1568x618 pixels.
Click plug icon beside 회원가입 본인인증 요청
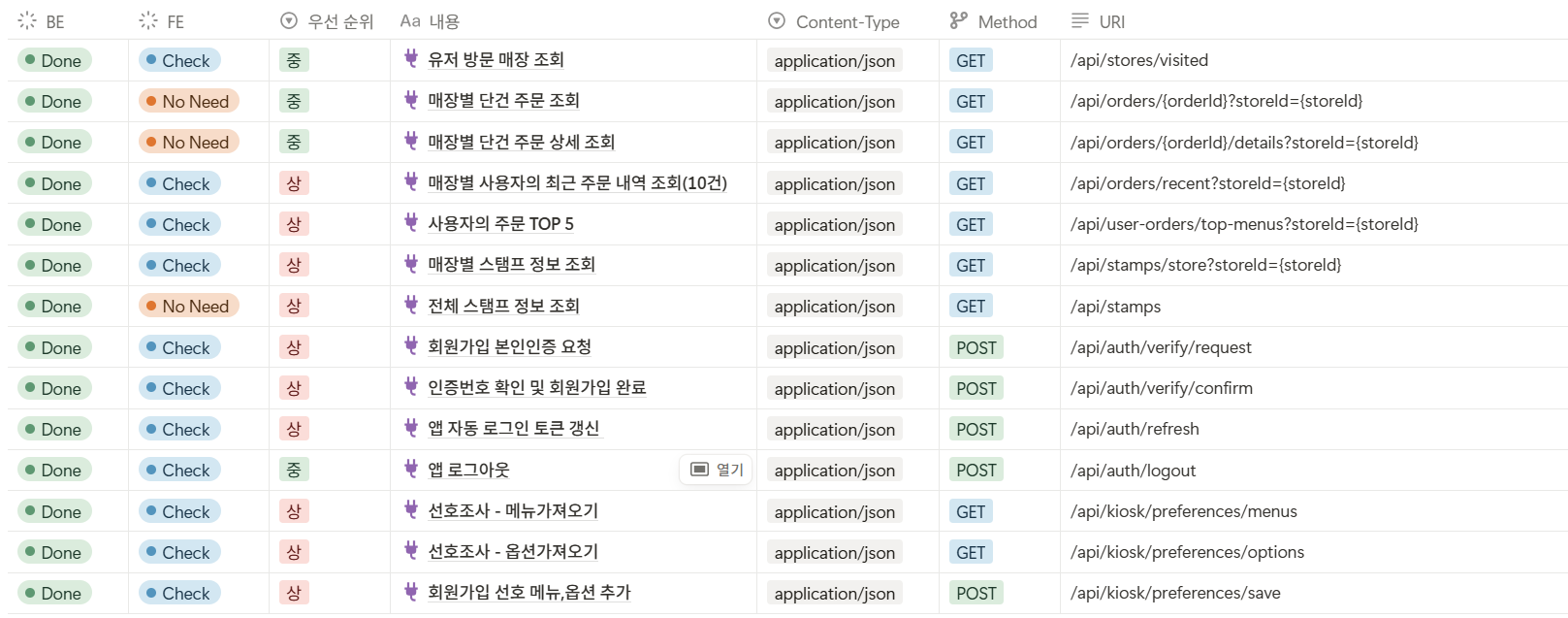pos(411,346)
